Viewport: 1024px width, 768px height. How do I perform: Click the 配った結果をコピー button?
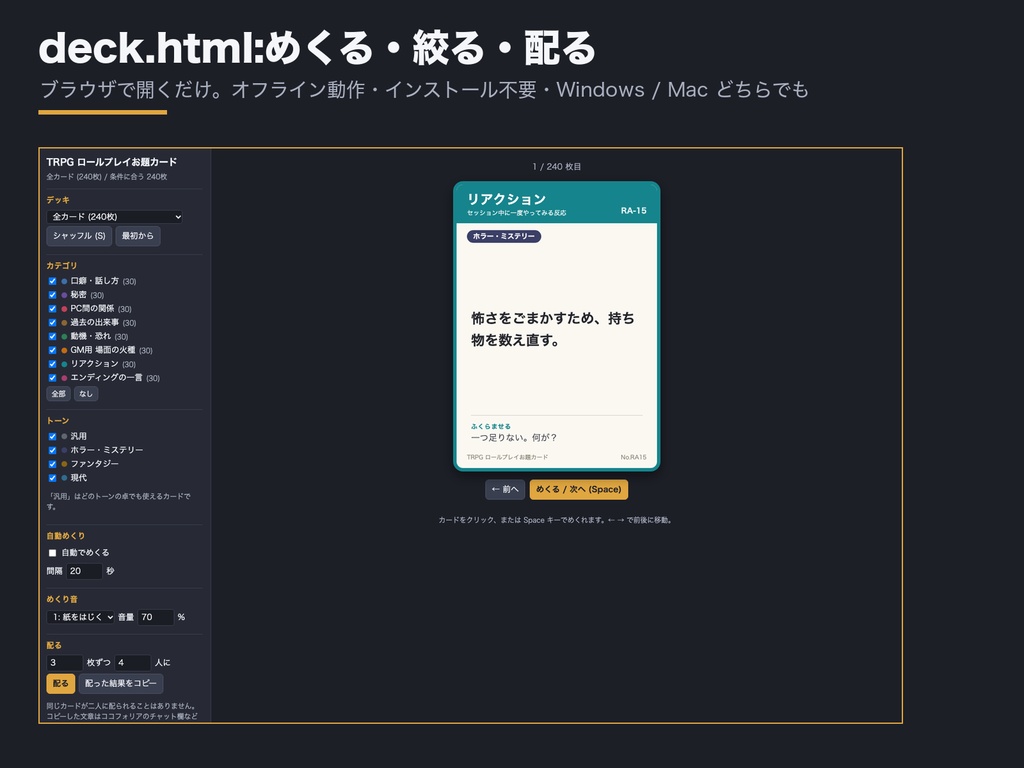(x=121, y=683)
